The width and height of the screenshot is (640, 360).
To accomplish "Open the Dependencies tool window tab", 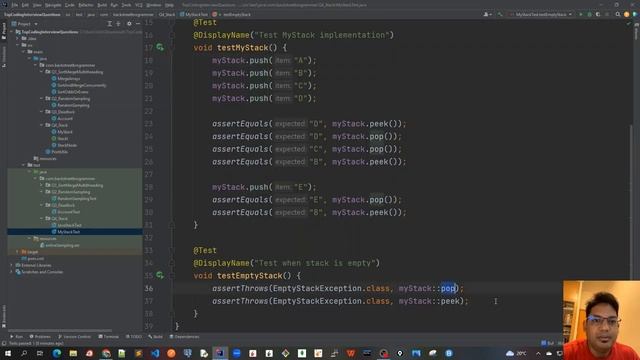I will point(184,337).
